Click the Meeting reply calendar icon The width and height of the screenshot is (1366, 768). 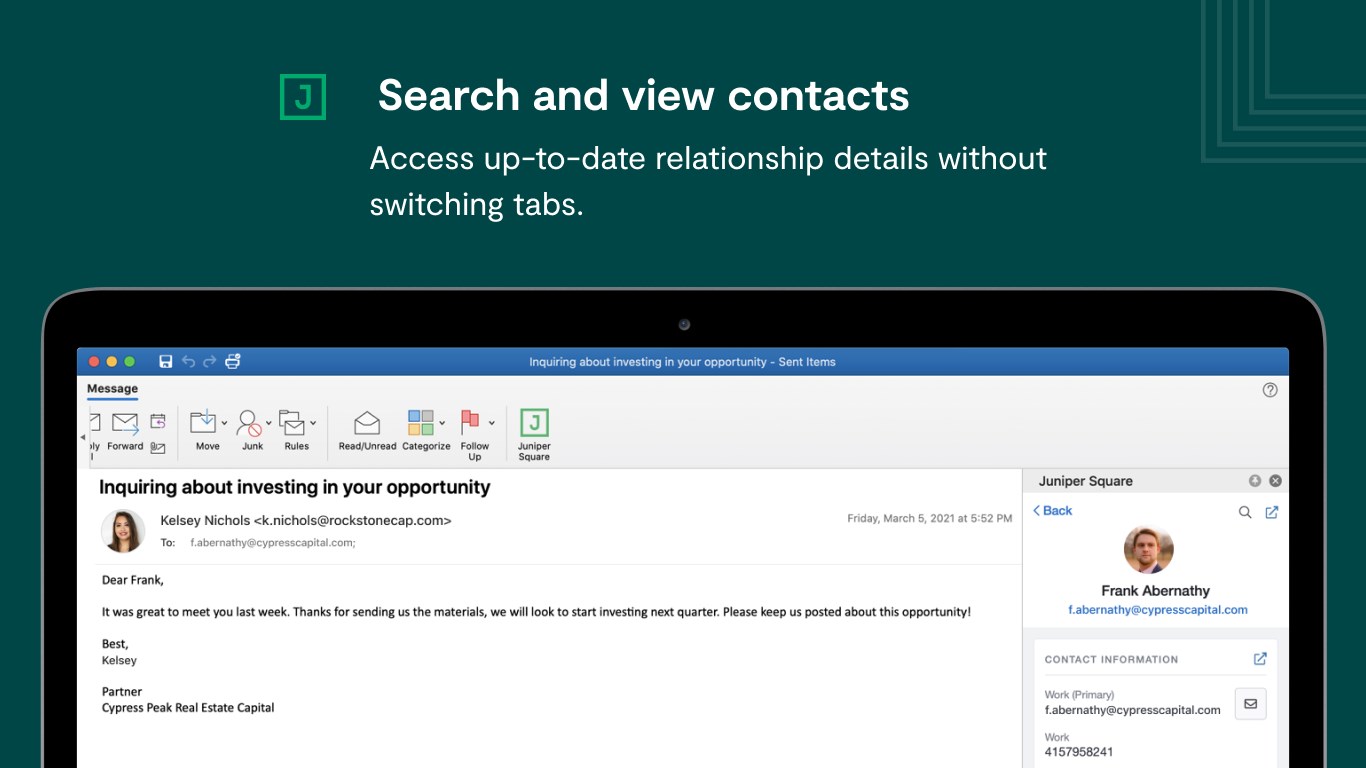click(158, 421)
